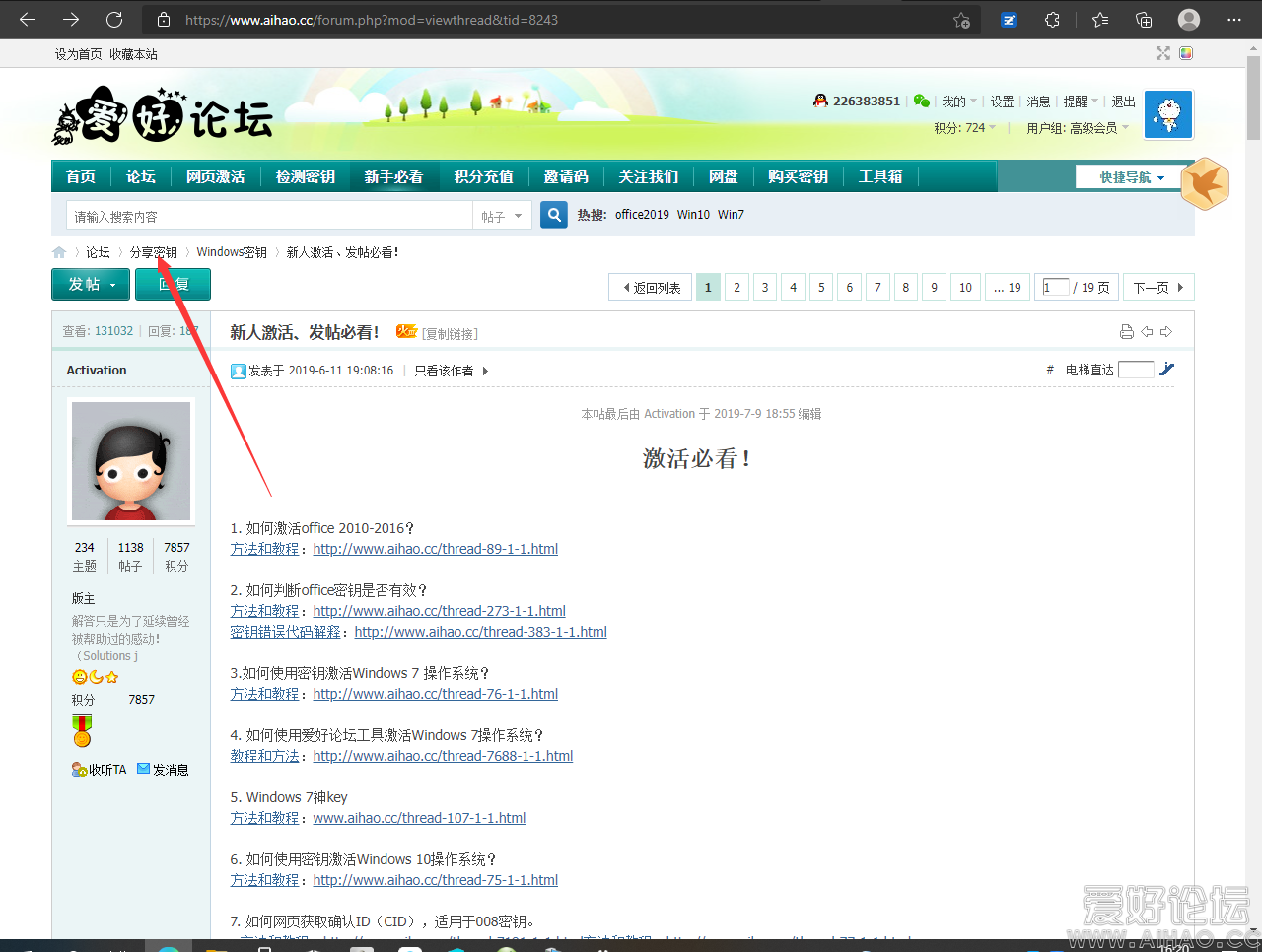Open the 新手必看 navigation tab
1262x952 pixels.
(393, 177)
